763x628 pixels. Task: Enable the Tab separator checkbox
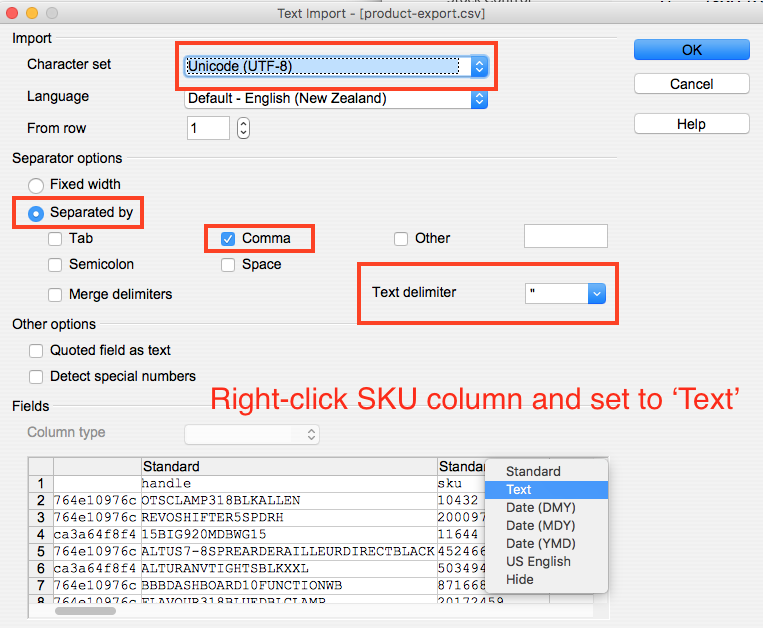[56, 239]
